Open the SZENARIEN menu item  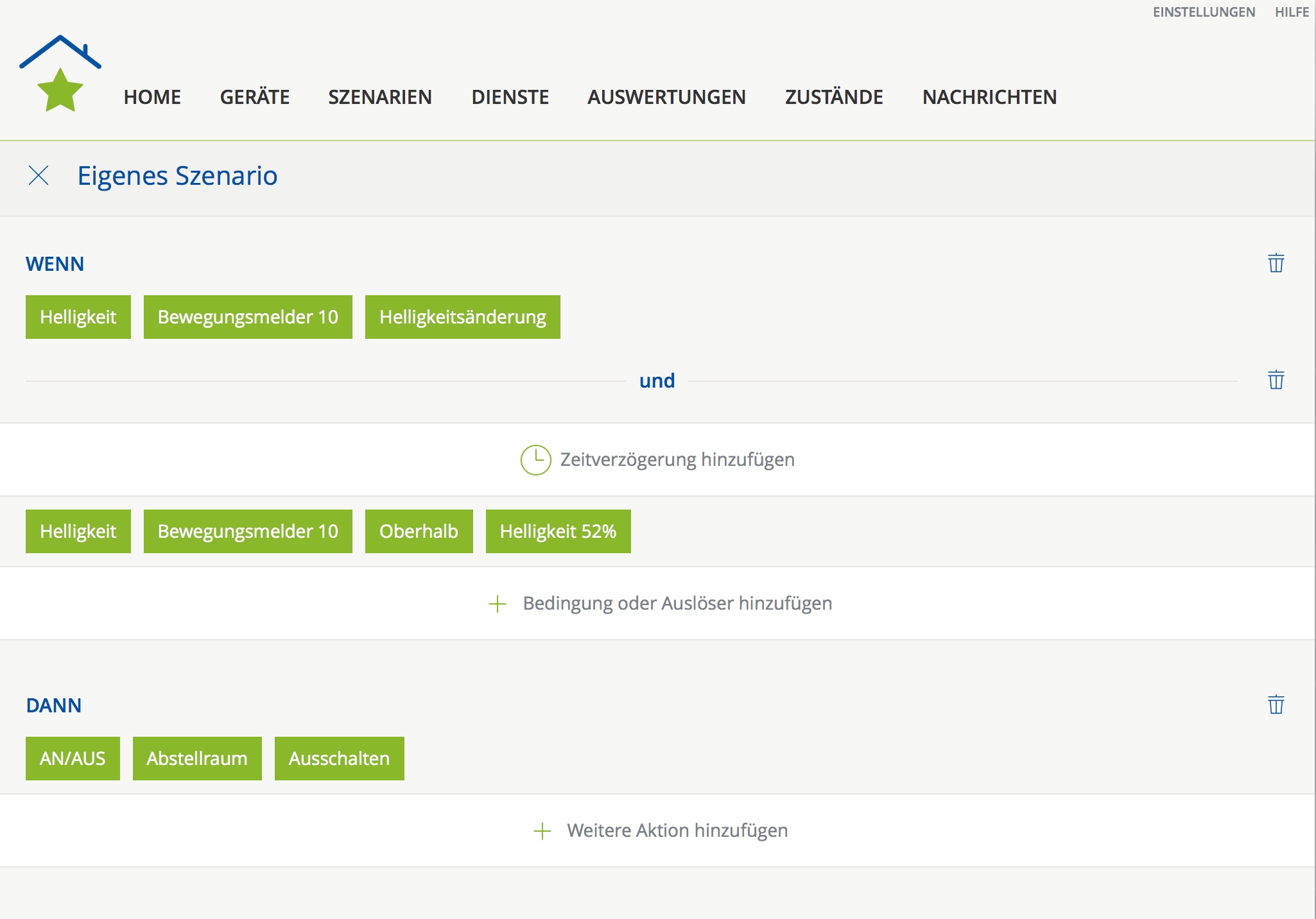(380, 97)
